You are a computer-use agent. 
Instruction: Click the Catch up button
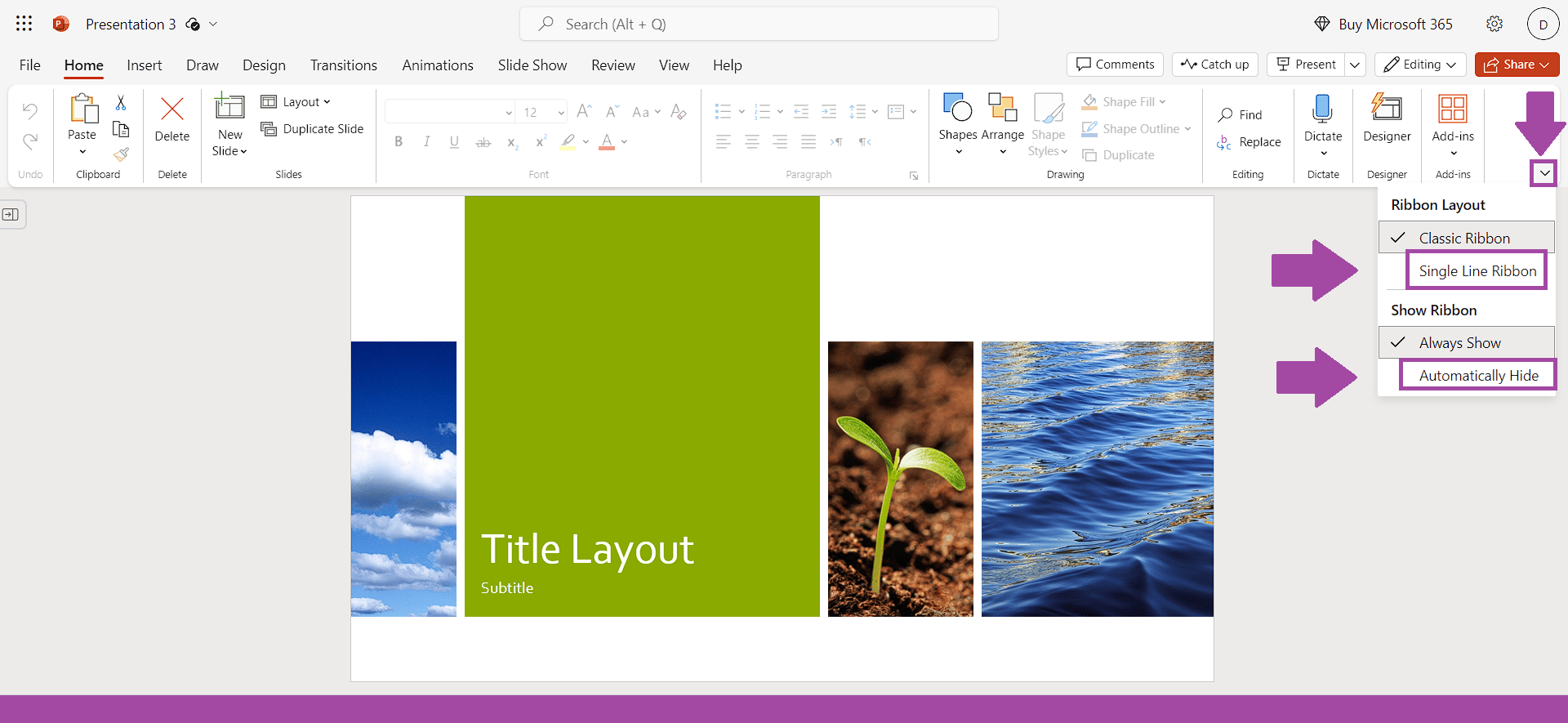(1215, 65)
